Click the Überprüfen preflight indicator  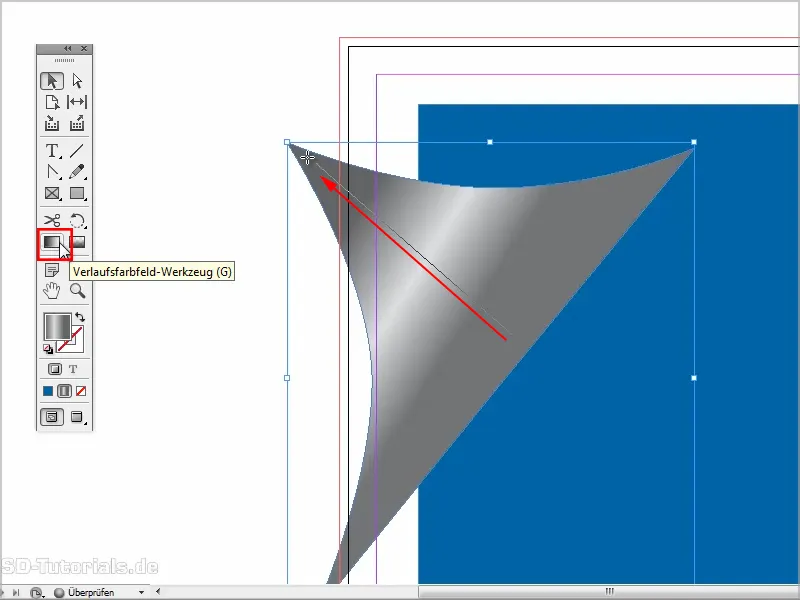tap(85, 593)
